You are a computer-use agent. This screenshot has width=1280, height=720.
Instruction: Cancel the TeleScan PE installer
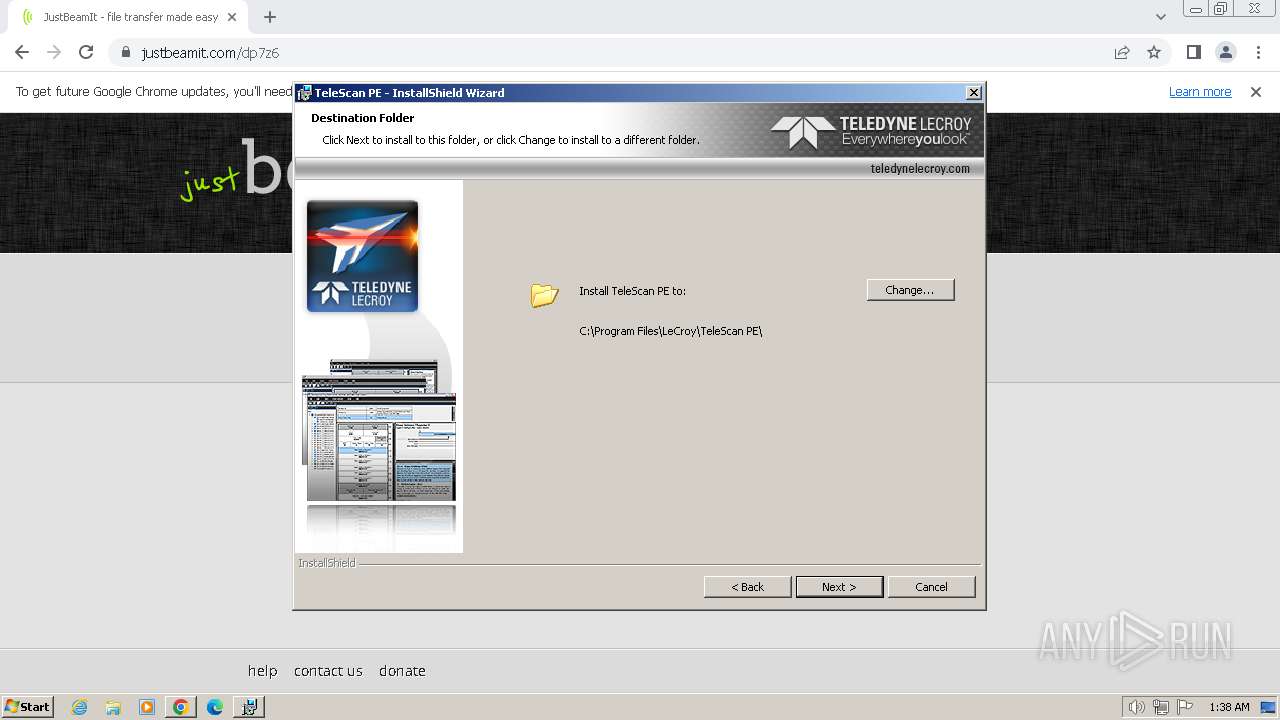coord(931,587)
